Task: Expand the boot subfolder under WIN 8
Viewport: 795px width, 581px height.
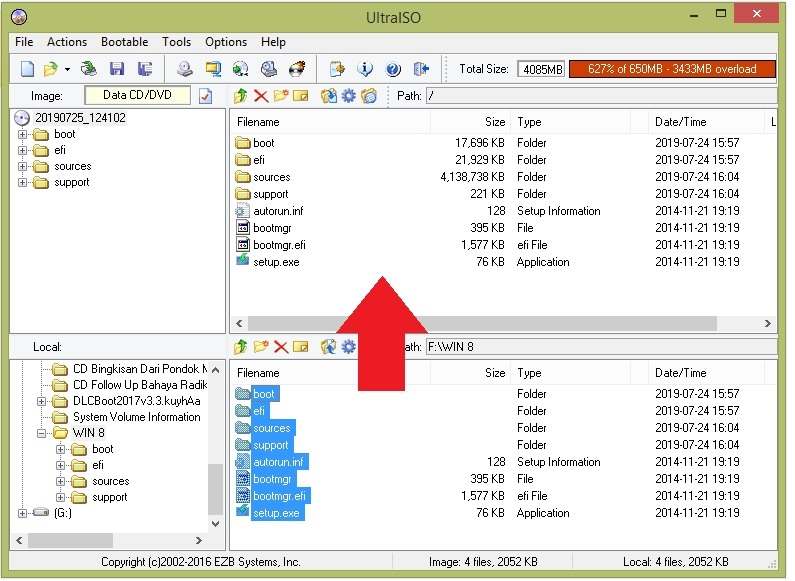Action: [x=60, y=449]
